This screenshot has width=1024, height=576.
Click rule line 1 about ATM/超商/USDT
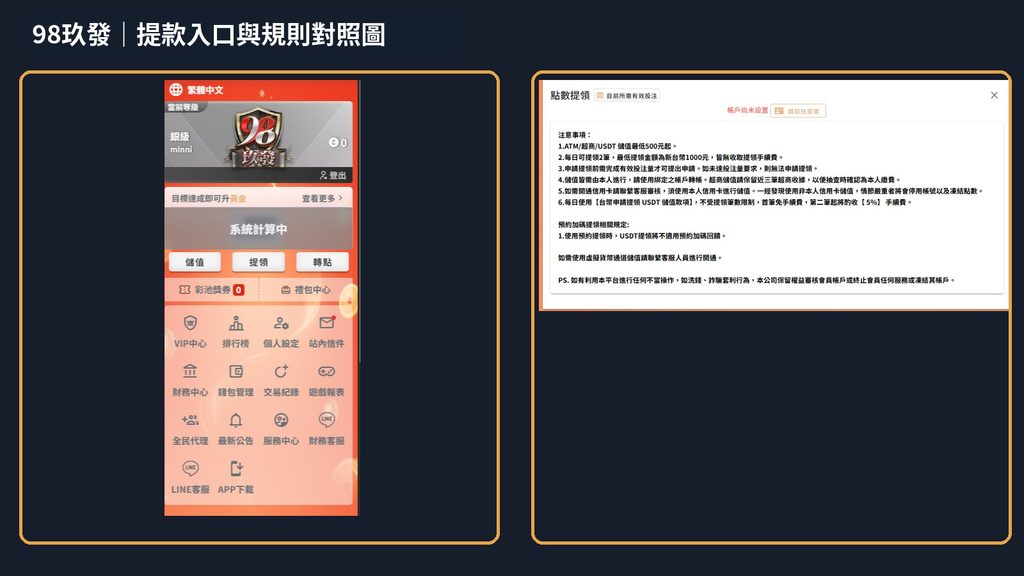click(617, 146)
